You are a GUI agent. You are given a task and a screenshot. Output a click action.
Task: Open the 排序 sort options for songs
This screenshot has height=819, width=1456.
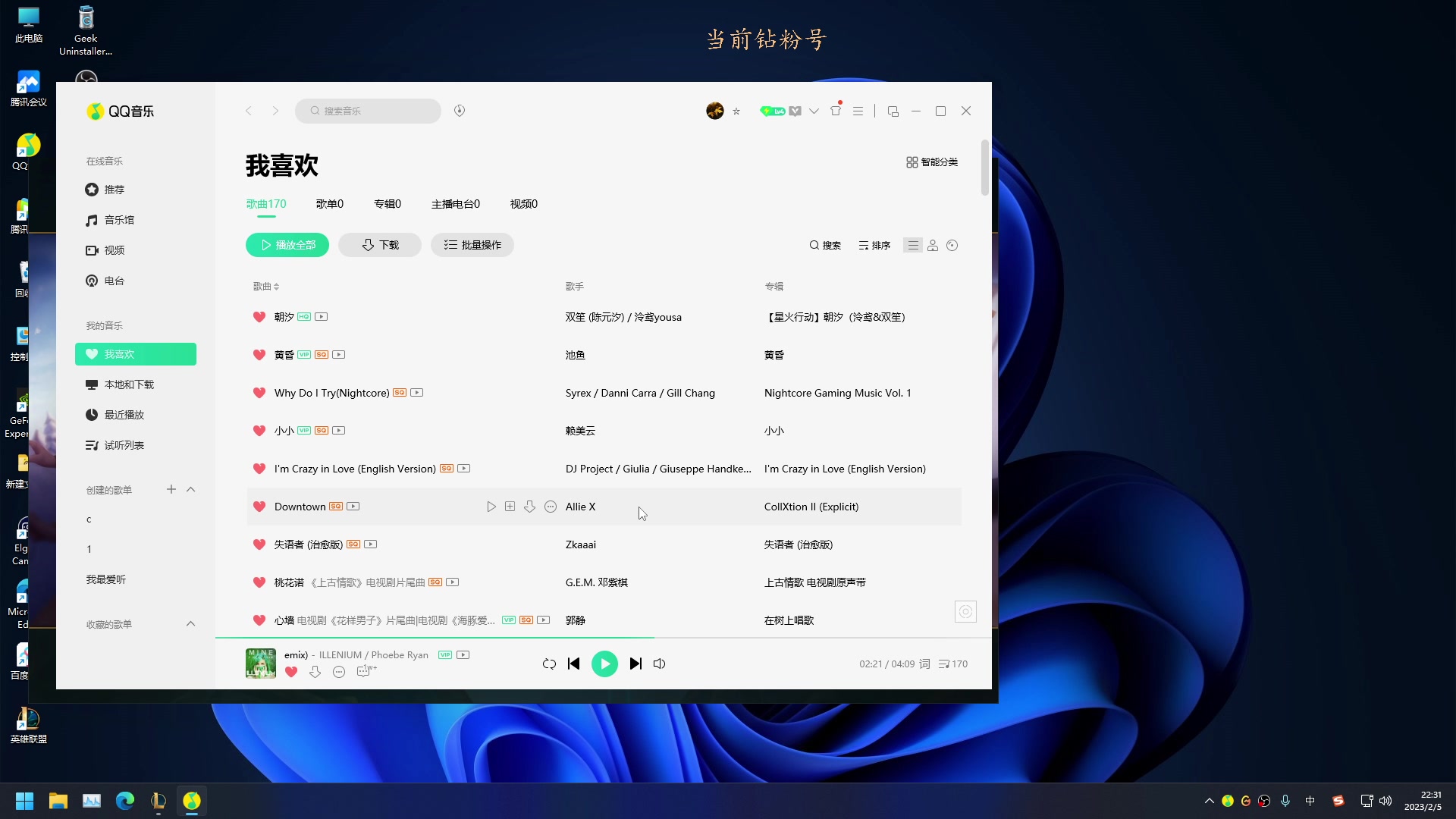[x=874, y=245]
